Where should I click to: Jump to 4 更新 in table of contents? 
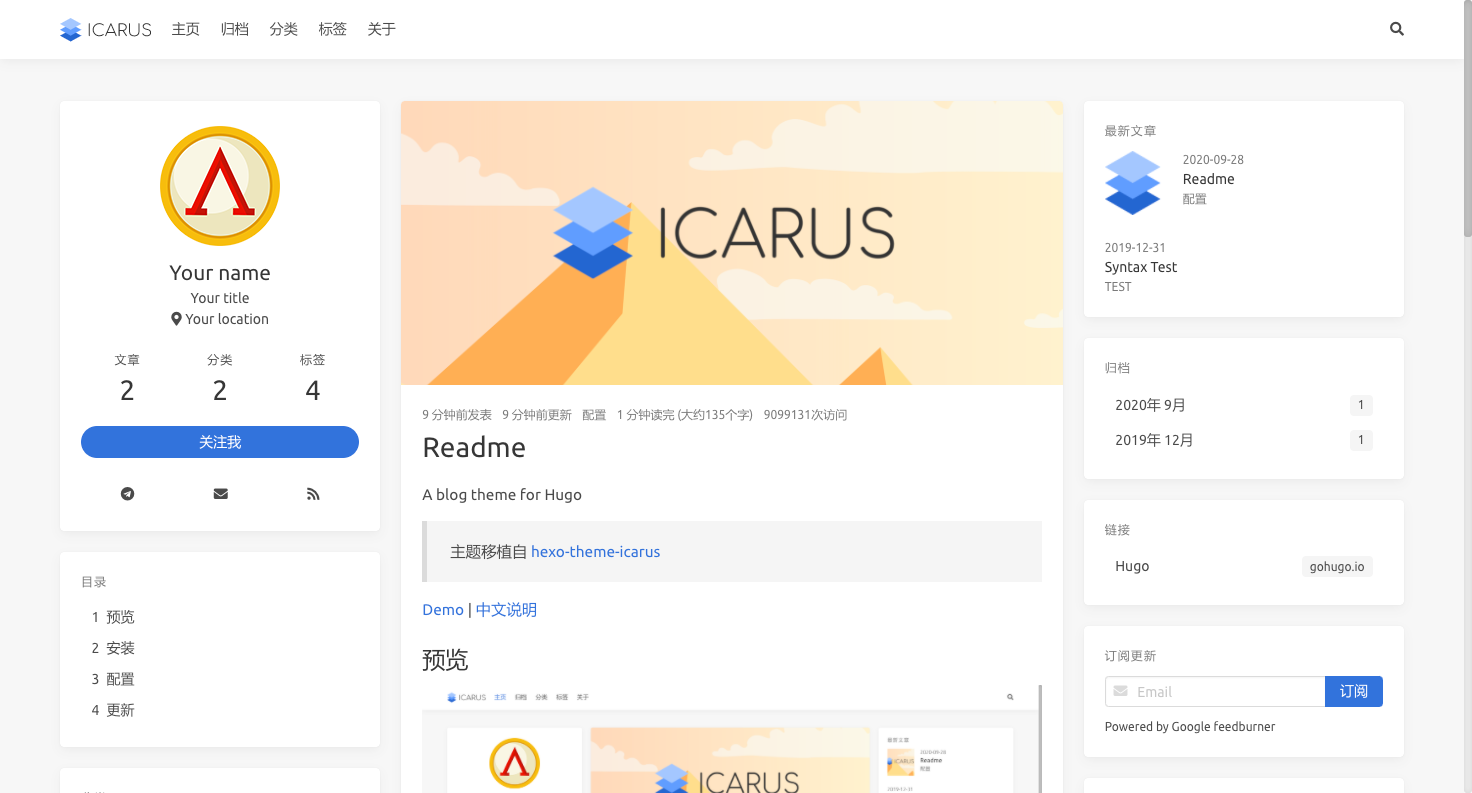(220, 710)
